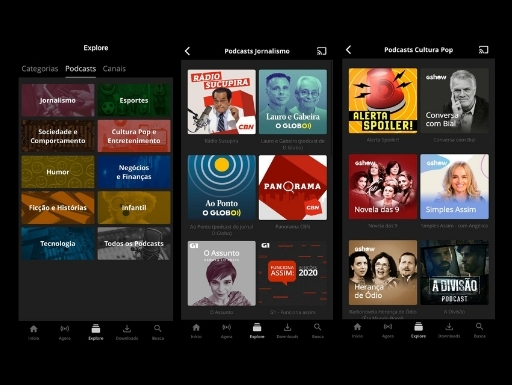Open Novela das 9 podcast cover
Screen dimensions: 512x385
pos(383,186)
